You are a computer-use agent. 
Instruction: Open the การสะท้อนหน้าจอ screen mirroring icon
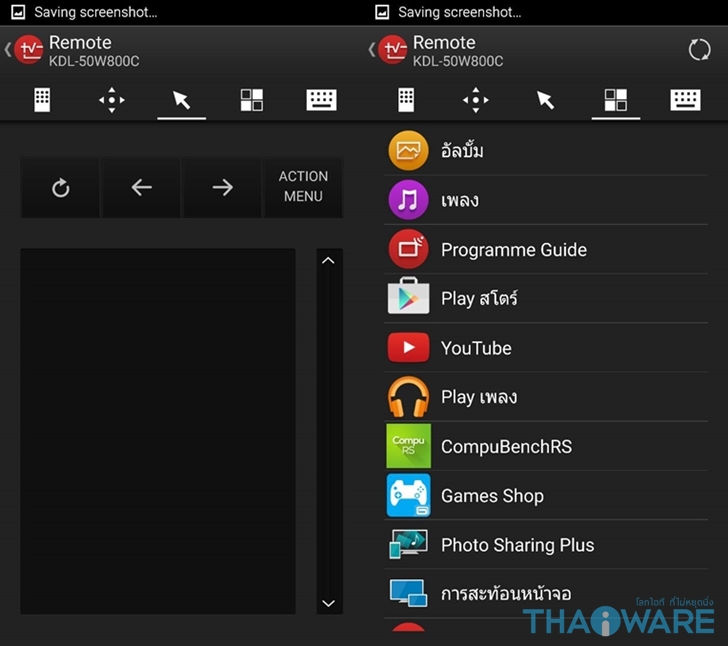[x=409, y=593]
